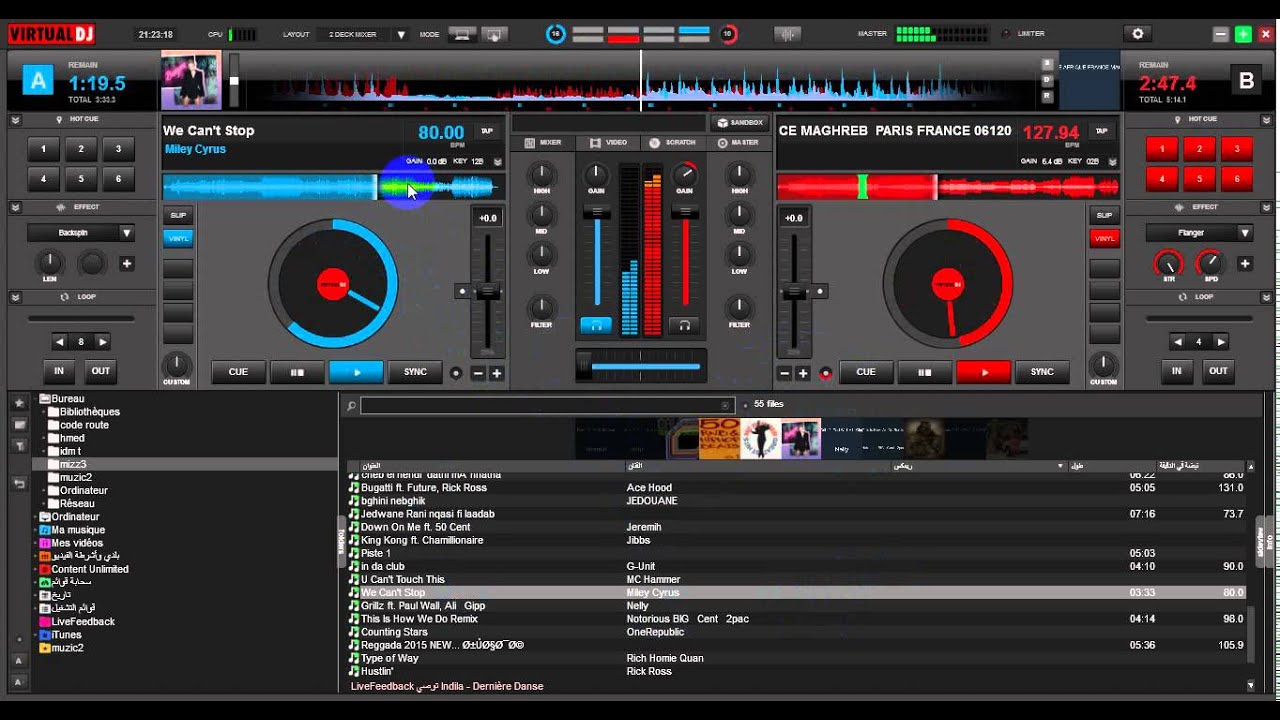1280x720 pixels.
Task: Double loop length with right arrow deck B
Action: [1221, 342]
